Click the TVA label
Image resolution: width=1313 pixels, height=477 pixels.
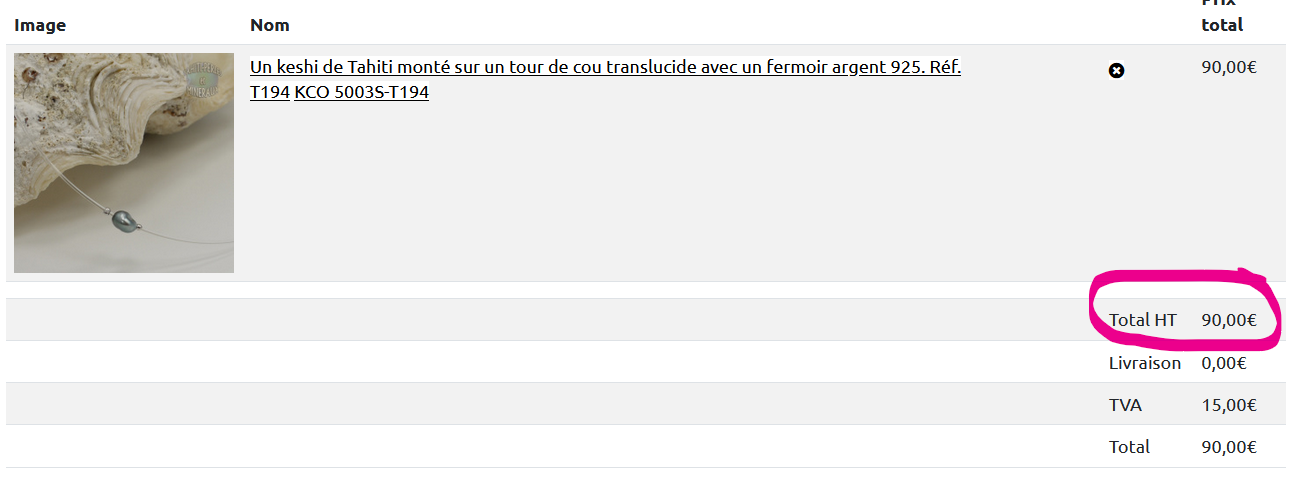pyautogui.click(x=1125, y=405)
